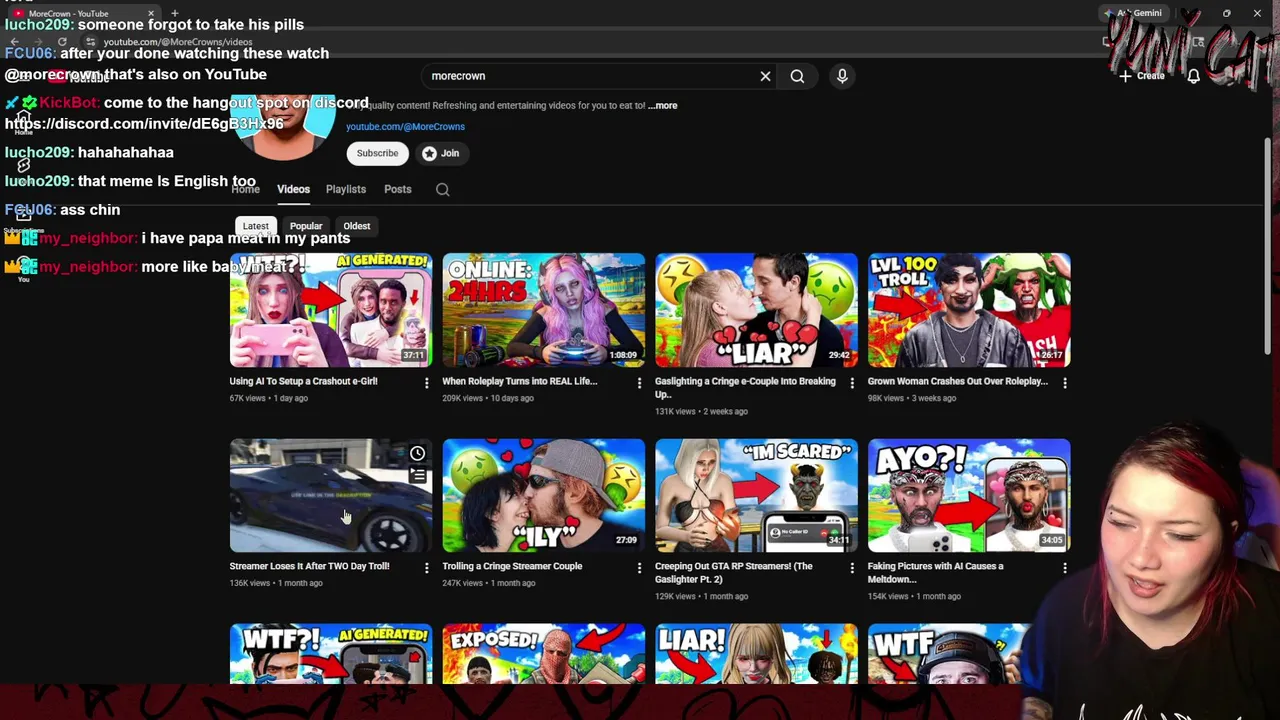Click the Create button
1280x720 pixels.
pyautogui.click(x=1142, y=76)
